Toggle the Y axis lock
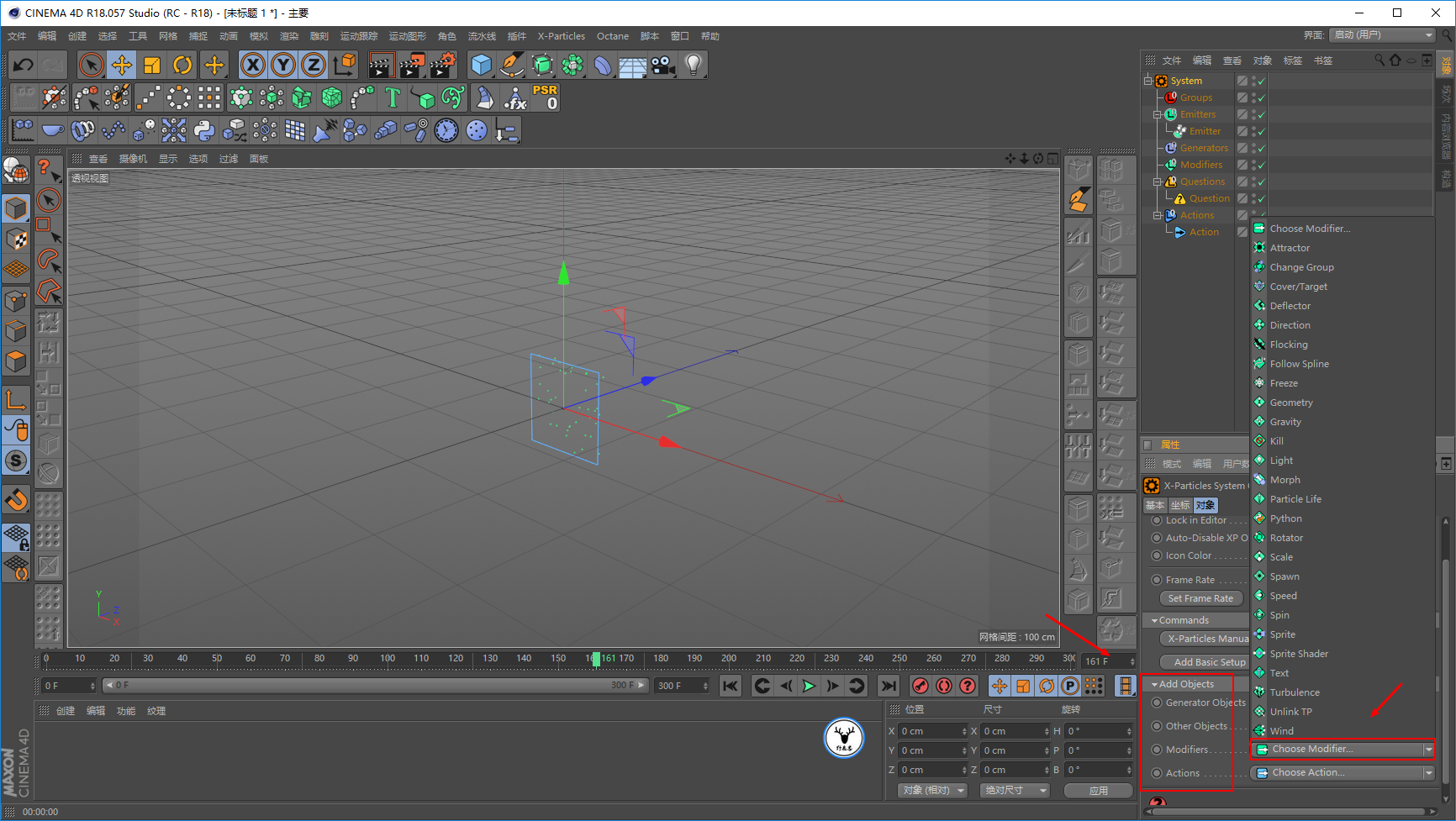 (x=283, y=65)
